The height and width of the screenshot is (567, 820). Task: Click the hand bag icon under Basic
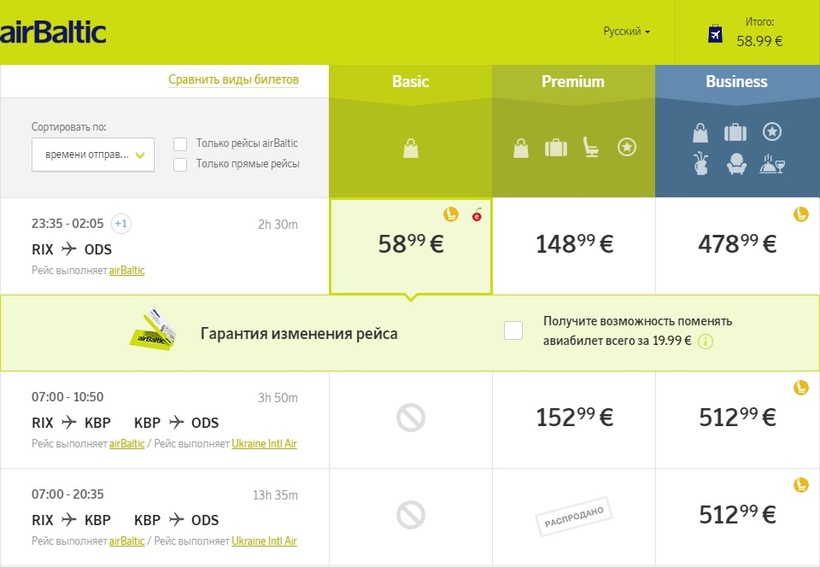click(410, 149)
